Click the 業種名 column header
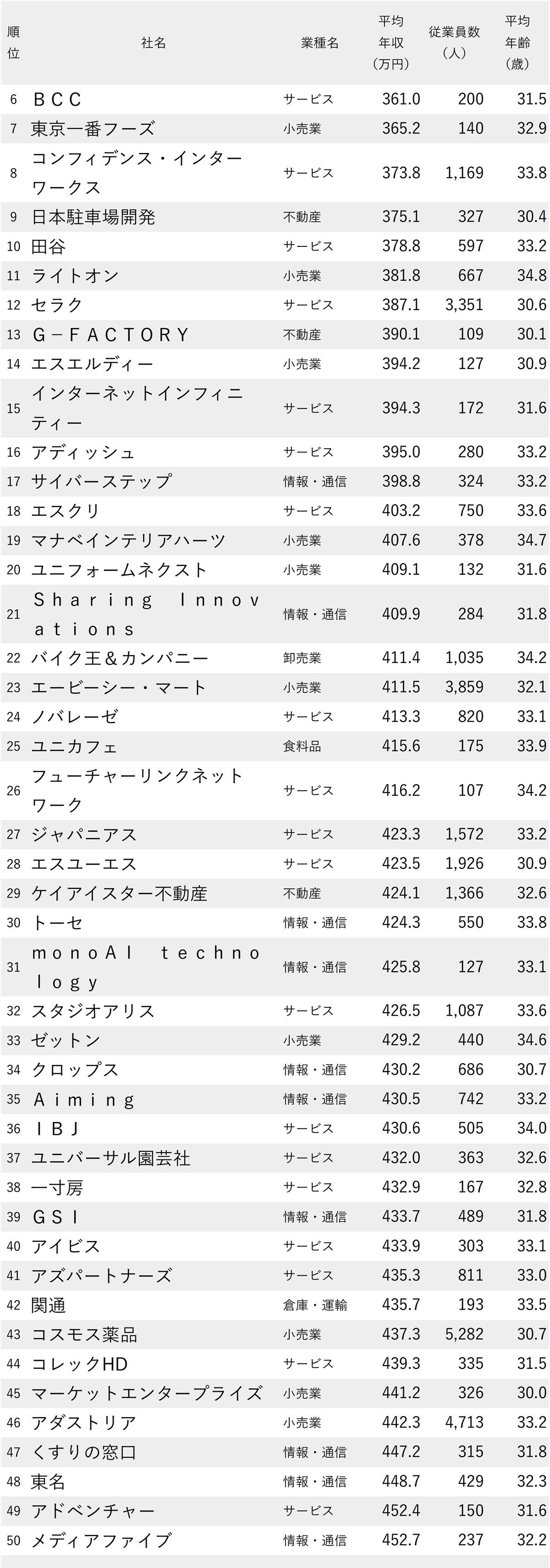This screenshot has height=1568, width=550. pyautogui.click(x=320, y=43)
